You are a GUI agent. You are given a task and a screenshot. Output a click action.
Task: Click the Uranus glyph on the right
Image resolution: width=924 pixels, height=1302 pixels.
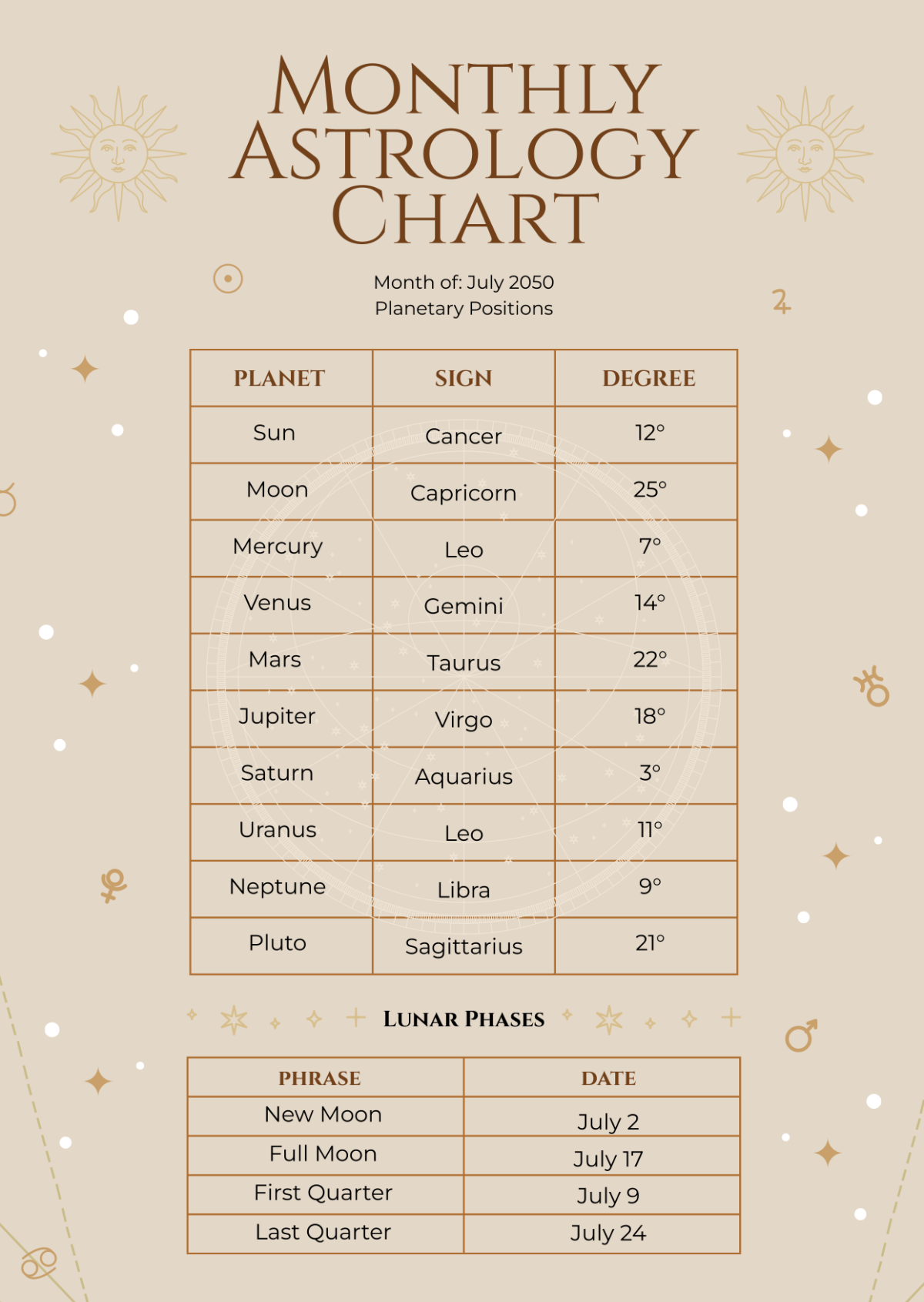pos(872,686)
